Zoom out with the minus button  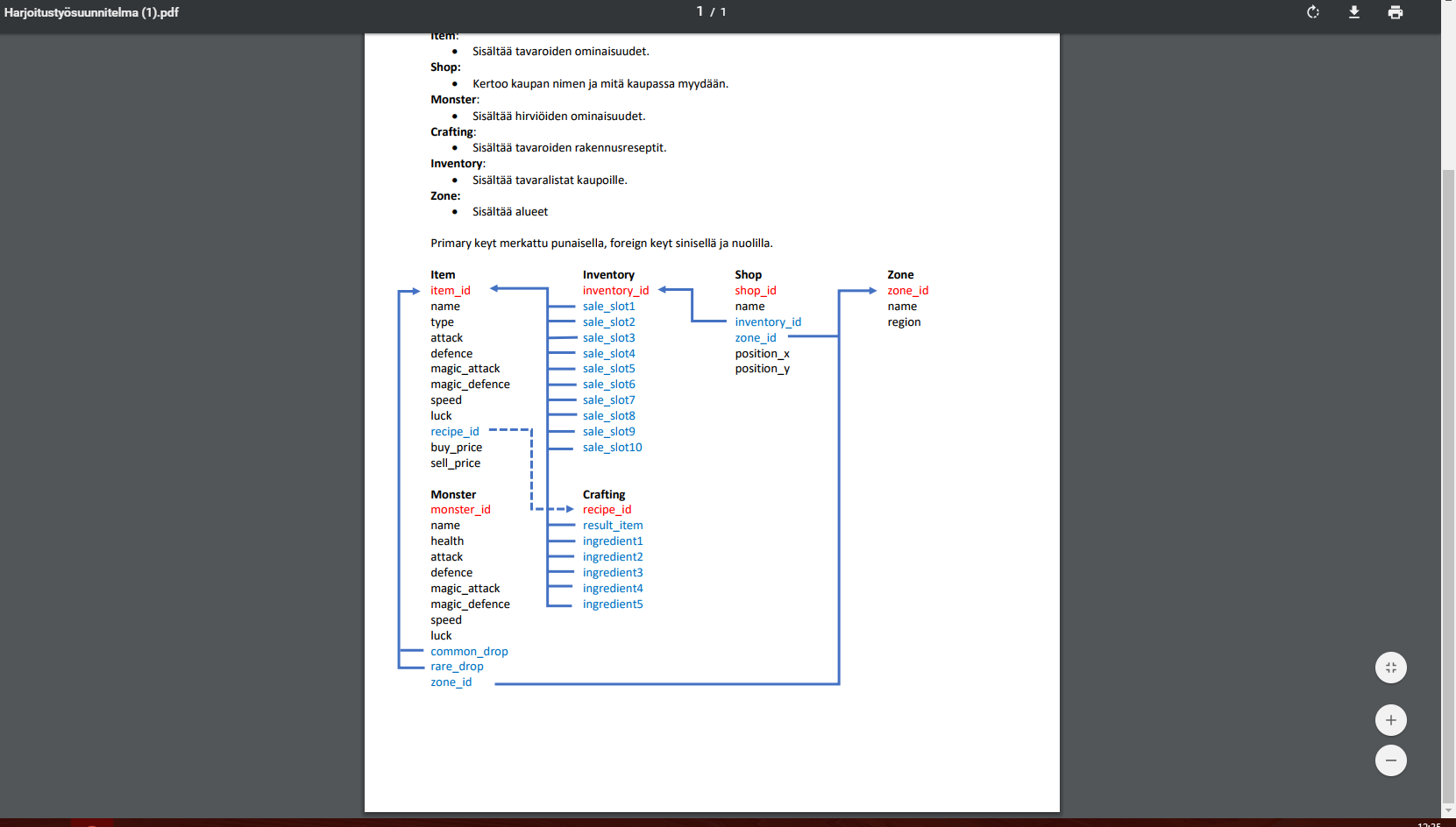point(1390,760)
